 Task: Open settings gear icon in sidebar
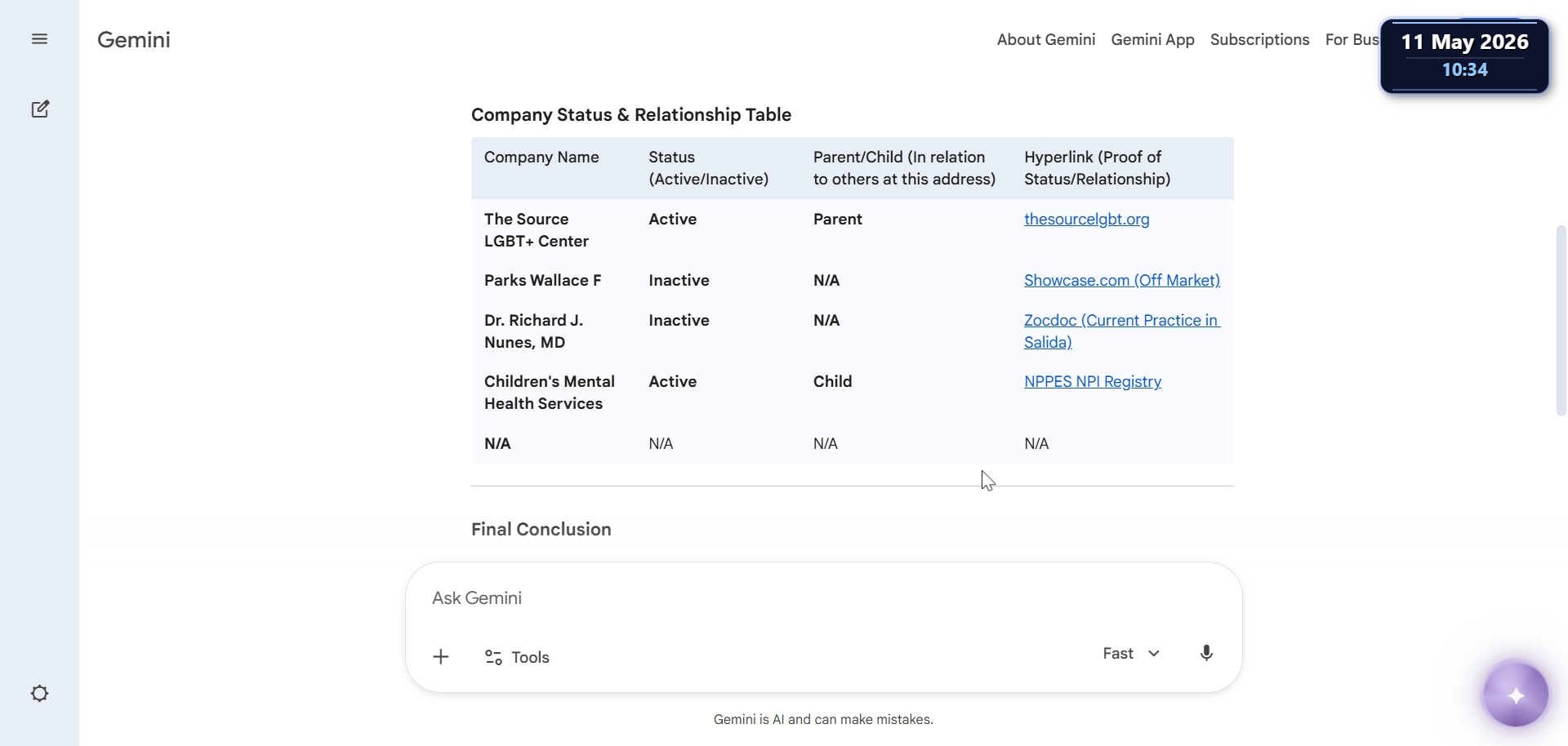point(39,694)
